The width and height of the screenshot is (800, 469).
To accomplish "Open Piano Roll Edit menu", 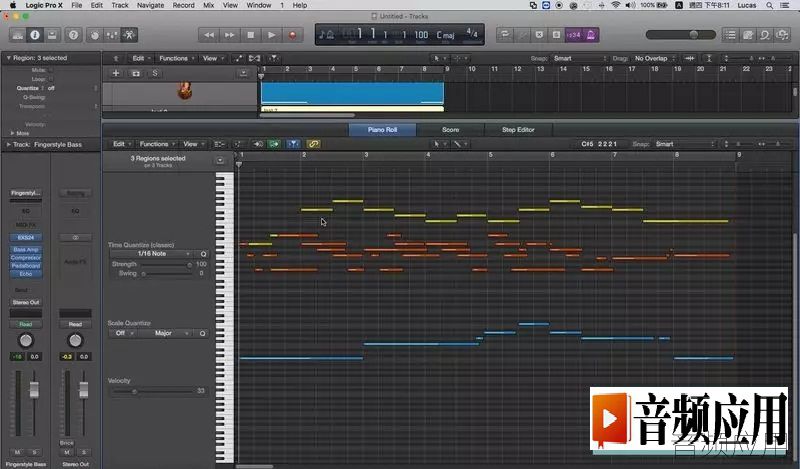I will point(122,144).
